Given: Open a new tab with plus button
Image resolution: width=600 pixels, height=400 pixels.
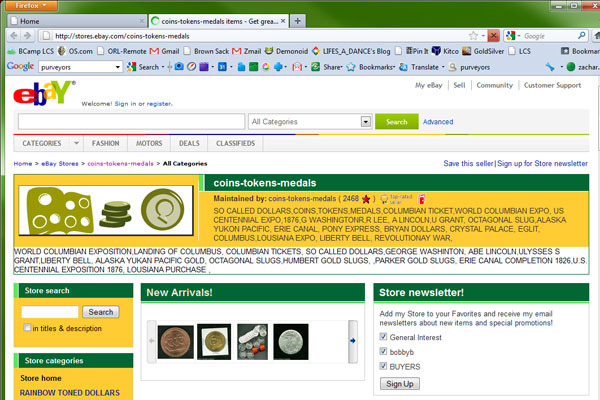Looking at the screenshot, I should [297, 21].
